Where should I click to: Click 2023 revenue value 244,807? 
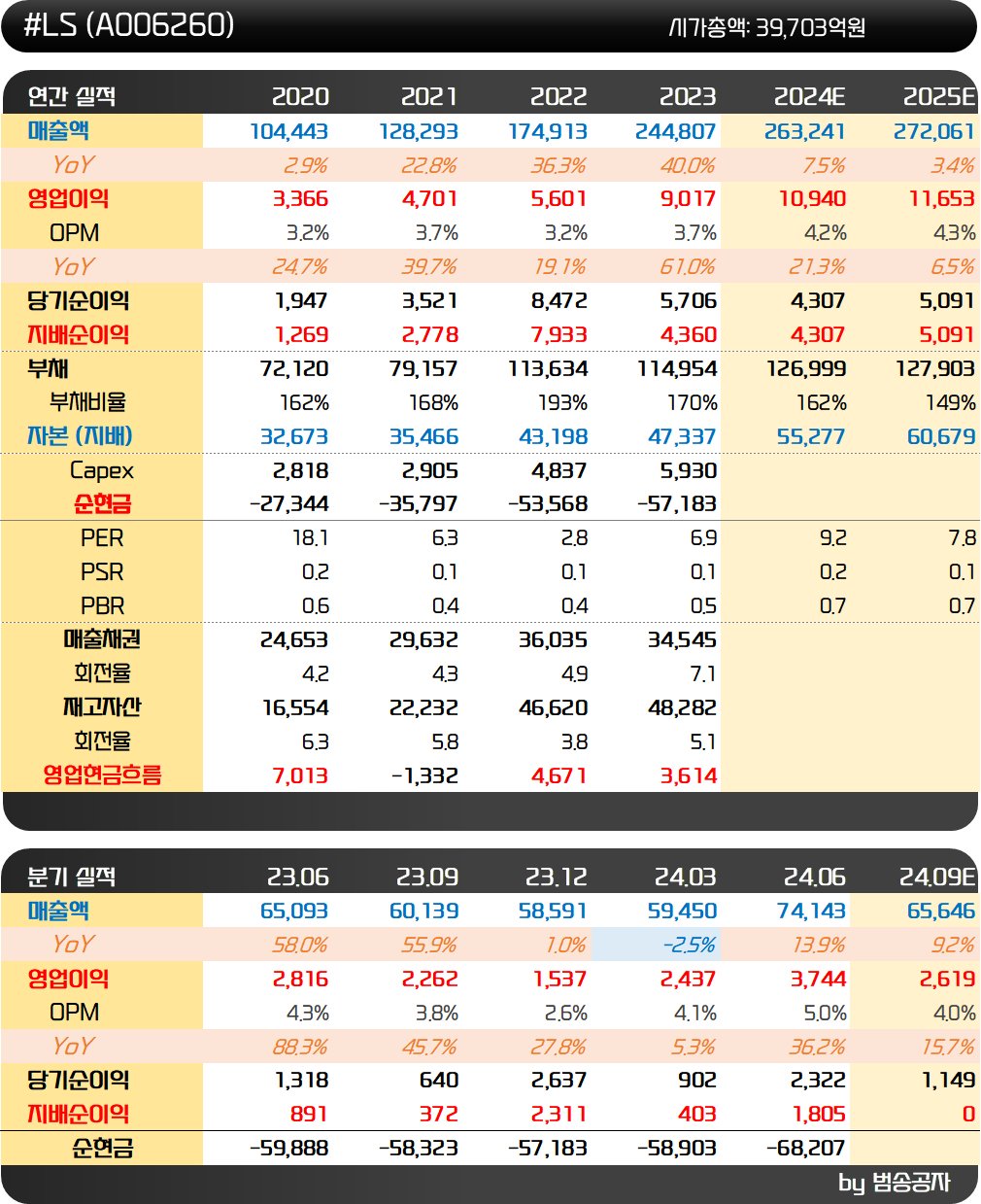pos(676,131)
